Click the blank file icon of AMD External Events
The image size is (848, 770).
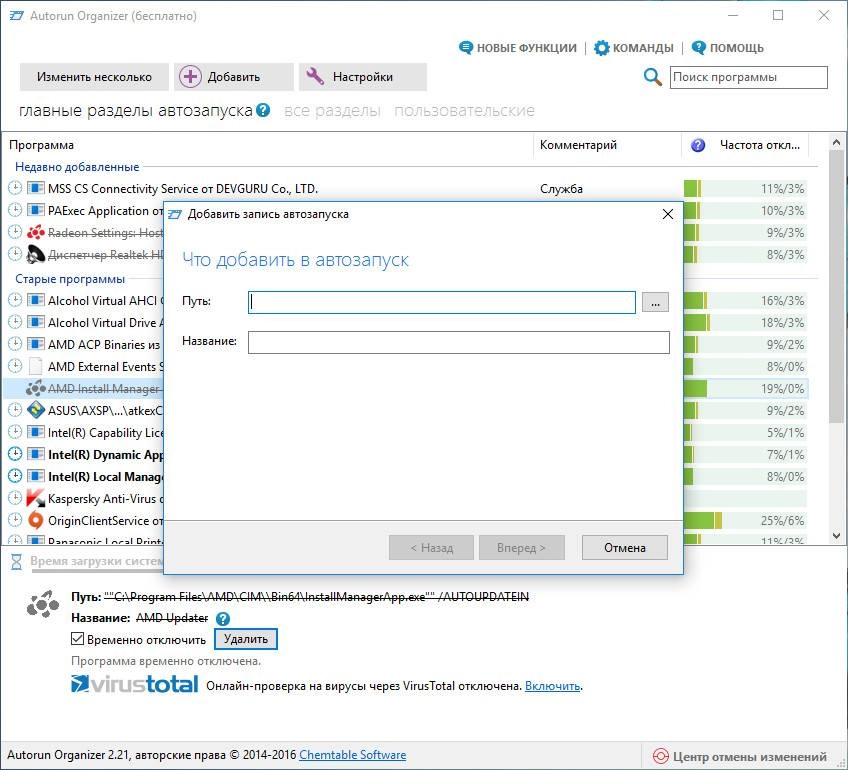(36, 366)
